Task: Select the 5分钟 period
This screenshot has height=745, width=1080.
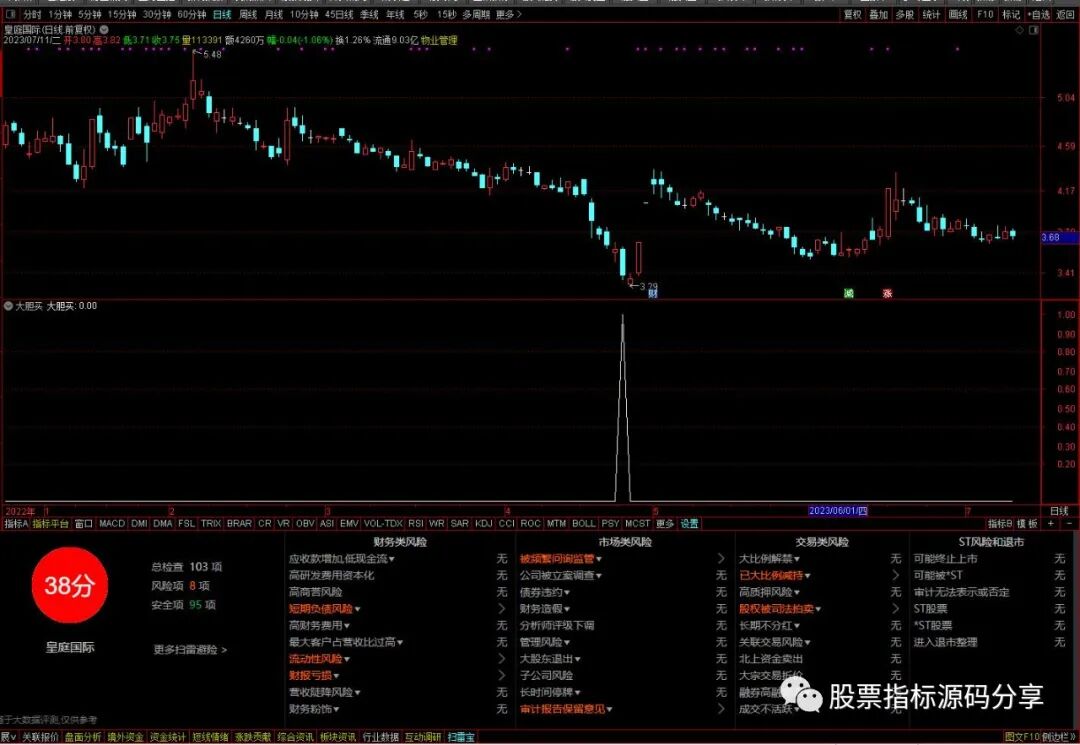Action: point(90,14)
